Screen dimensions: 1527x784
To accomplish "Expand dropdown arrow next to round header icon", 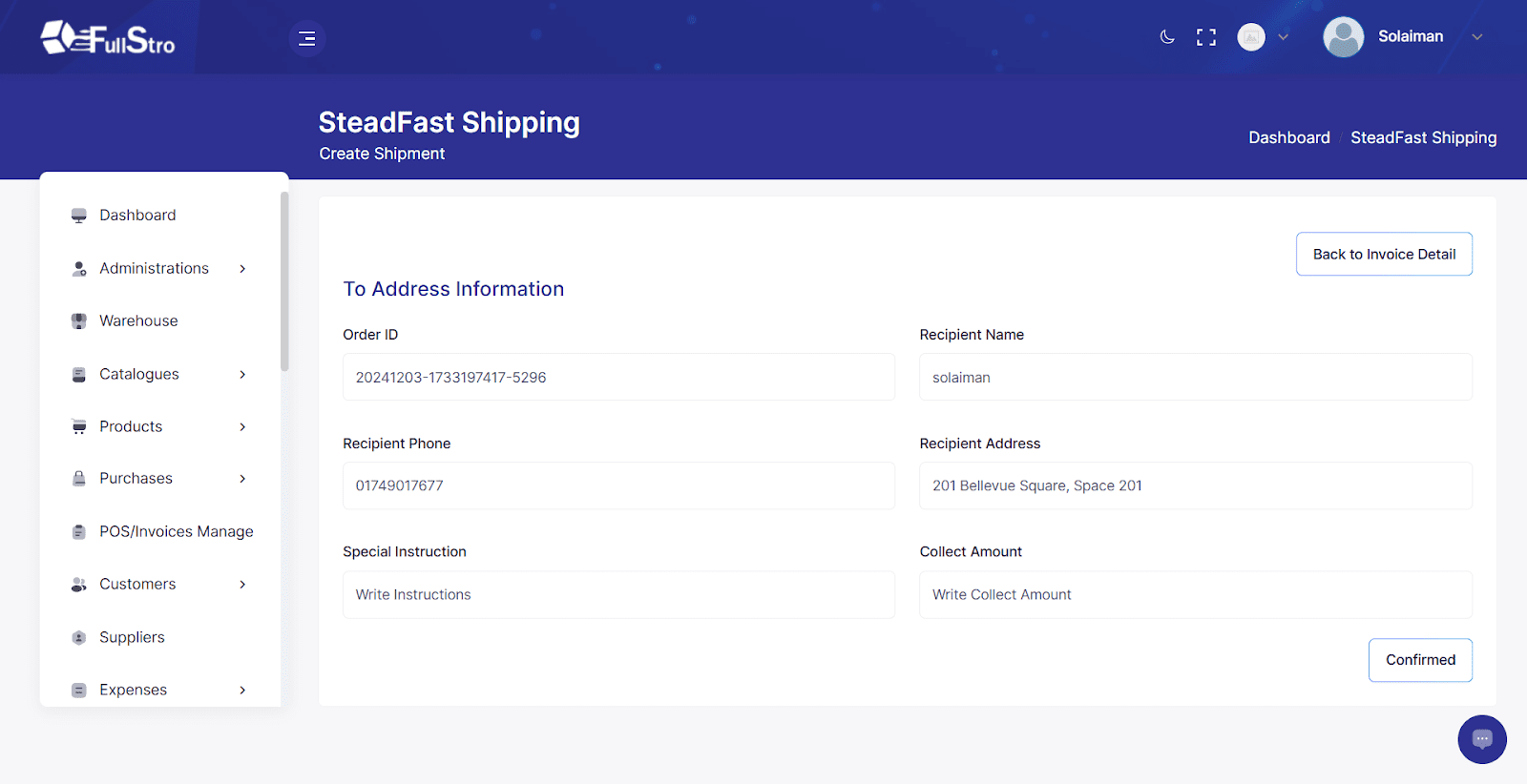I will [1284, 37].
